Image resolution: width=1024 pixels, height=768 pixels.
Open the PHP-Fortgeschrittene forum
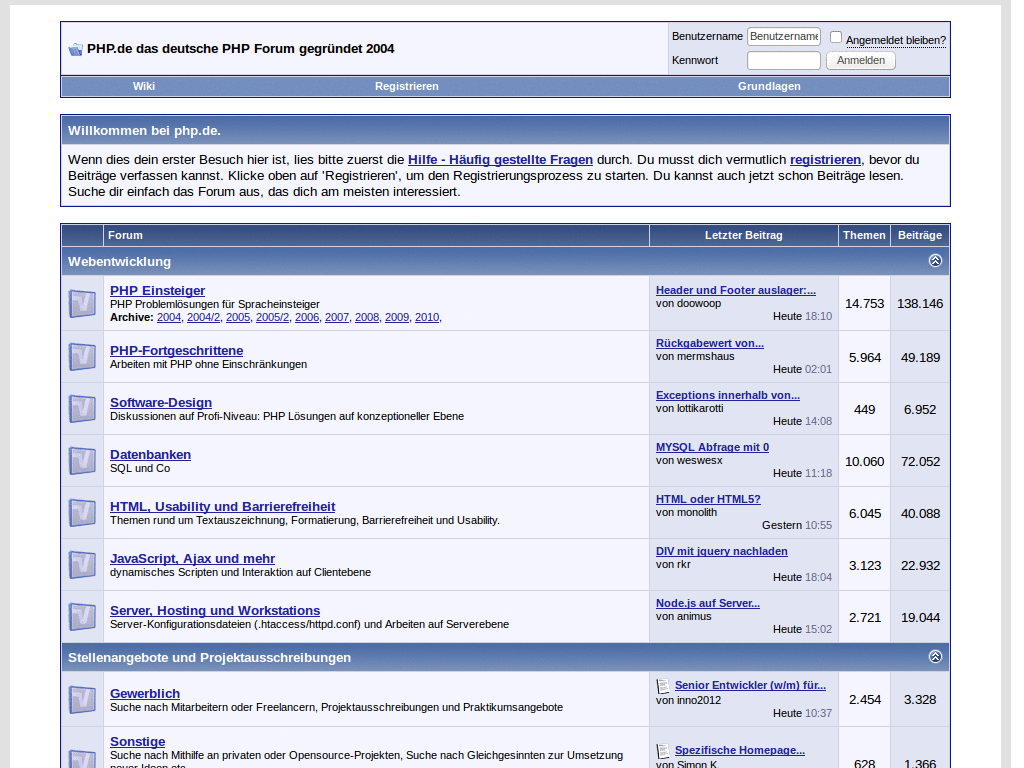[x=176, y=351]
